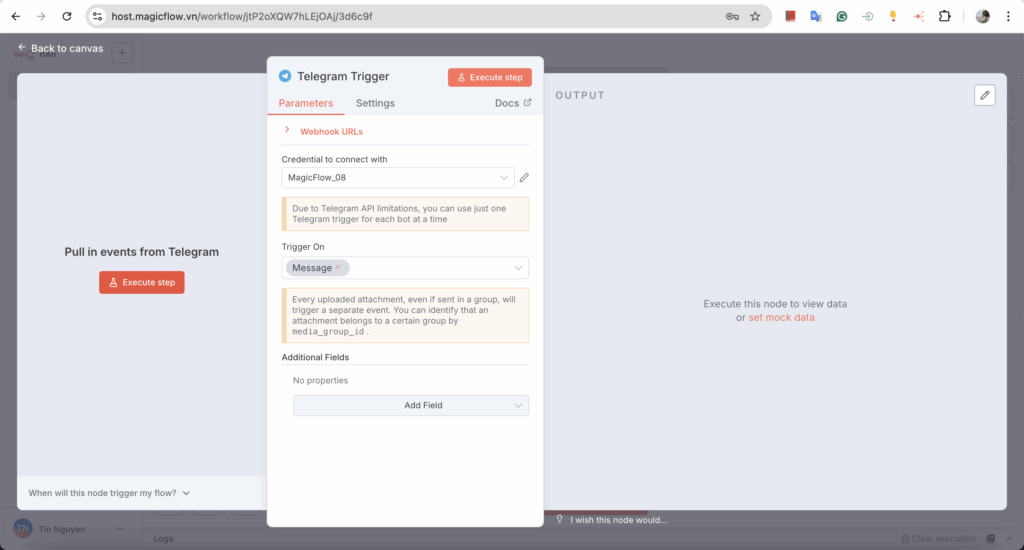Open the Trigger On dropdown
1024x550 pixels.
517,268
